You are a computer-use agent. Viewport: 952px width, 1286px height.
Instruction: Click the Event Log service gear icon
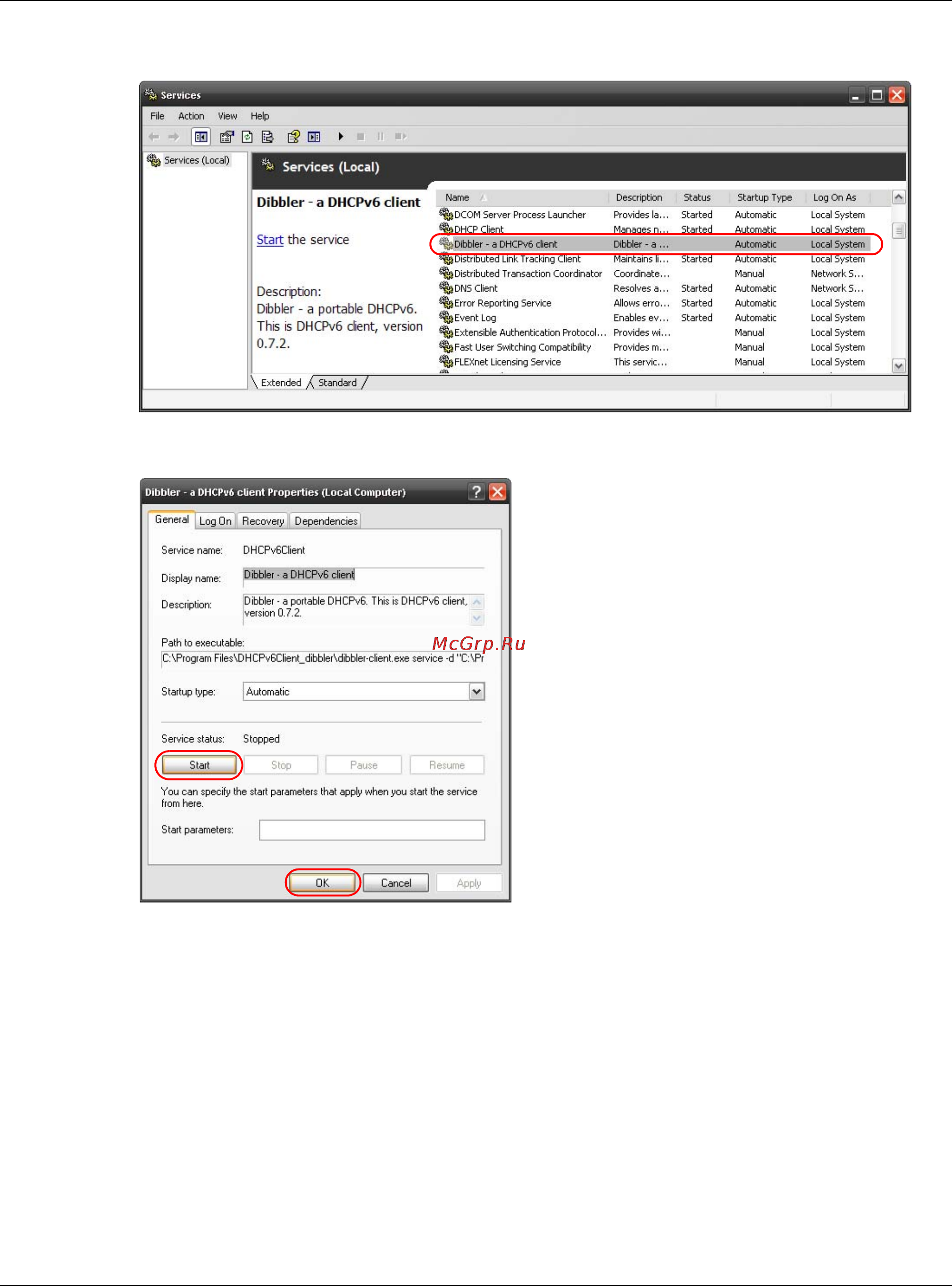(x=446, y=317)
